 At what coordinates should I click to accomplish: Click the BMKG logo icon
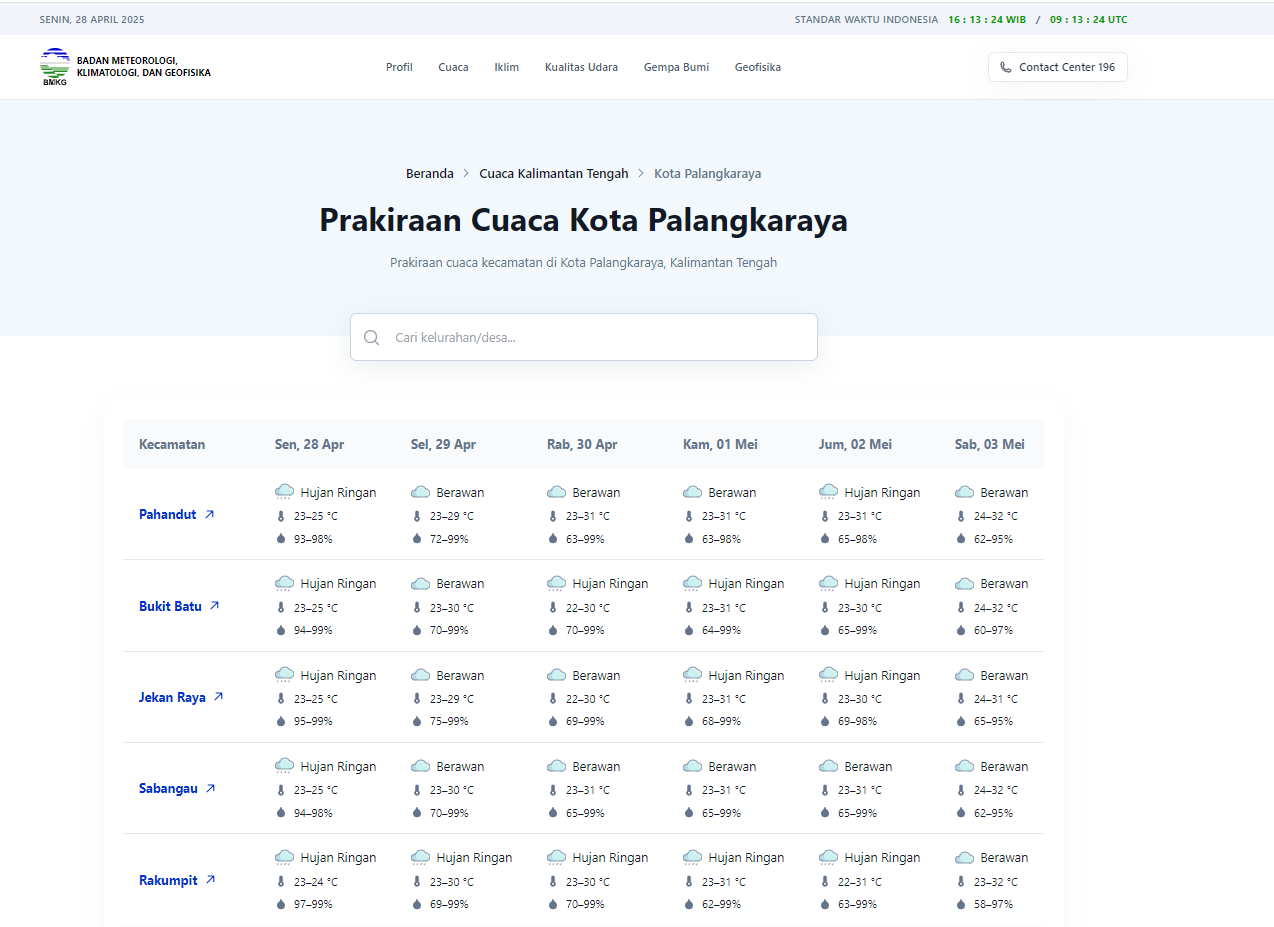(x=54, y=67)
